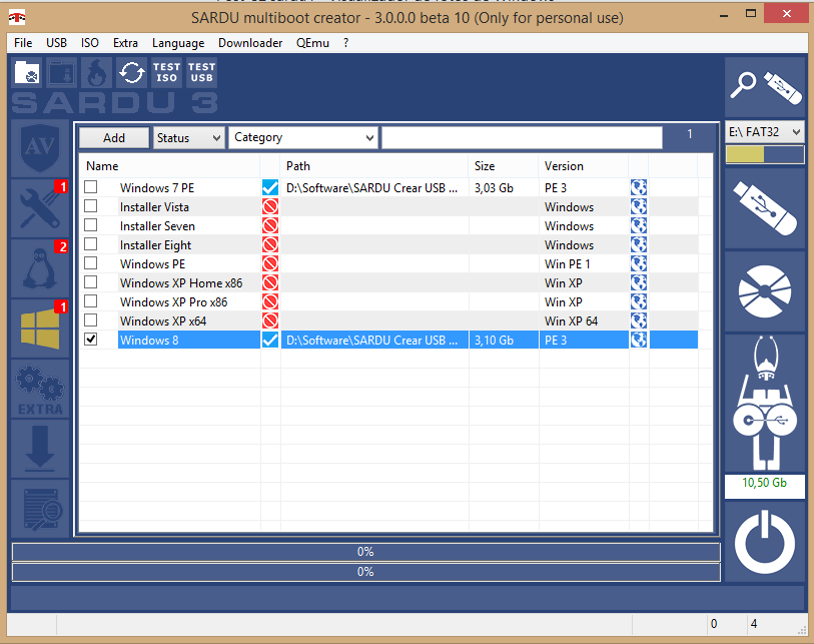Open the Windows logo category
814x644 pixels.
pyautogui.click(x=40, y=328)
